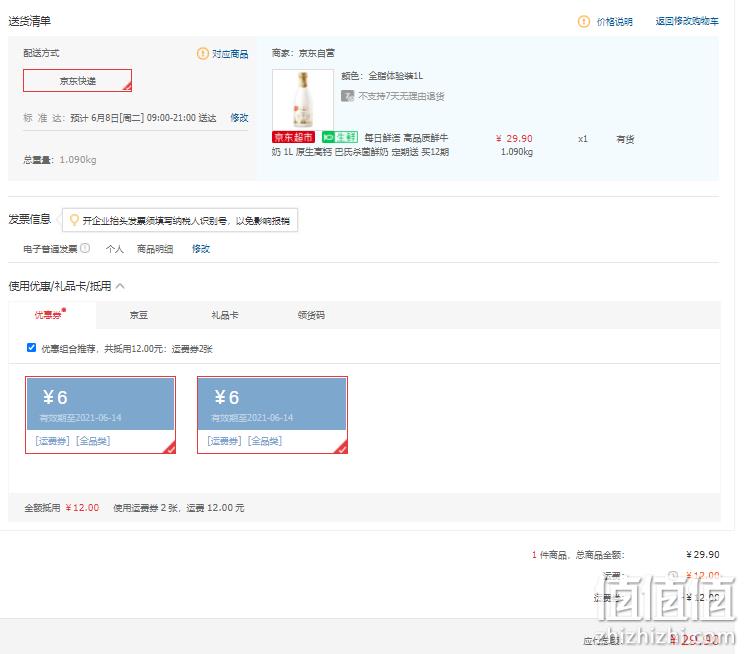This screenshot has height=654, width=745.
Task: Click the 商品明细 invoice content text
Action: (155, 249)
